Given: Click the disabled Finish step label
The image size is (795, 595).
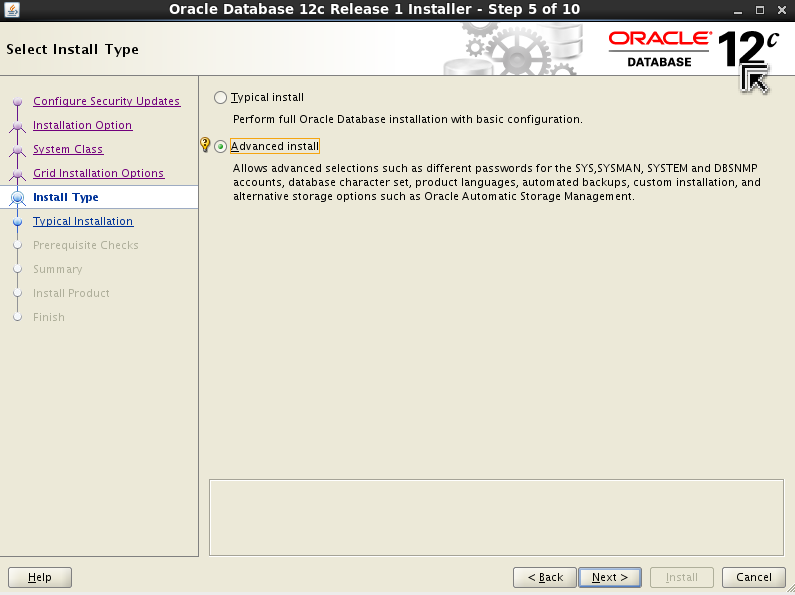Looking at the screenshot, I should 49,317.
